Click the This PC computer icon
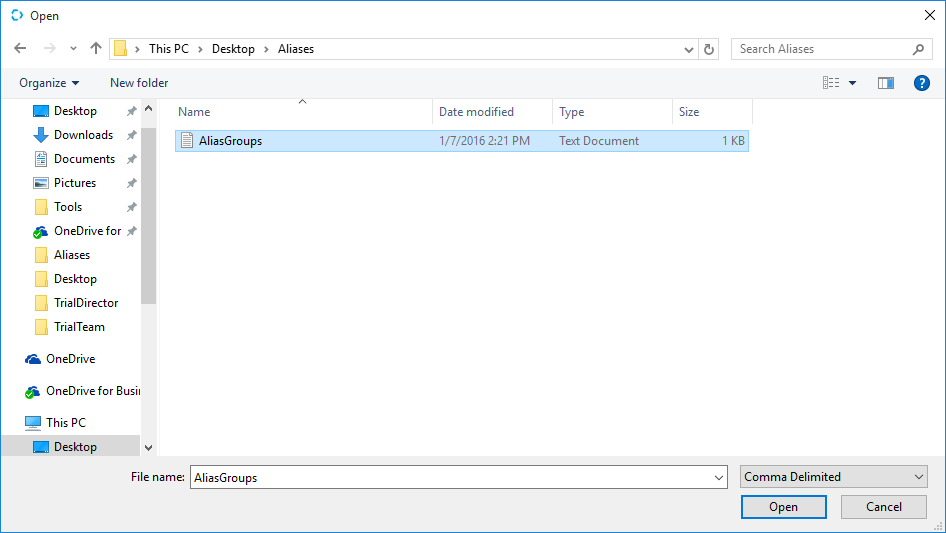 coord(33,423)
